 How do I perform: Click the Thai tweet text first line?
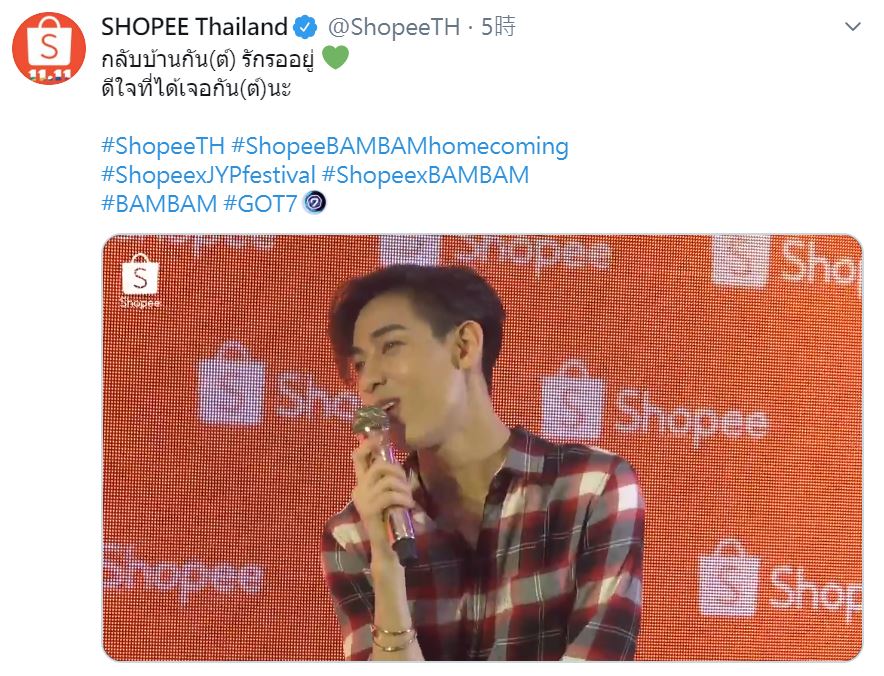[x=207, y=59]
